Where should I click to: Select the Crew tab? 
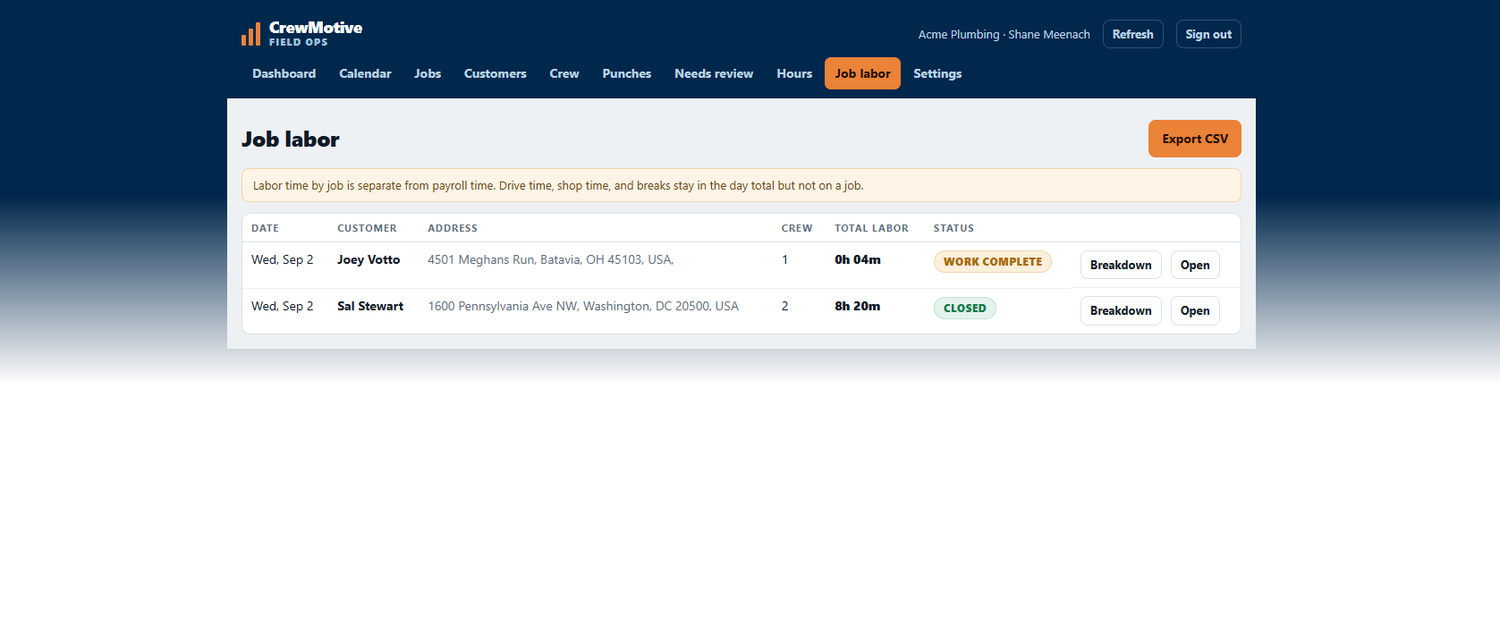tap(564, 74)
